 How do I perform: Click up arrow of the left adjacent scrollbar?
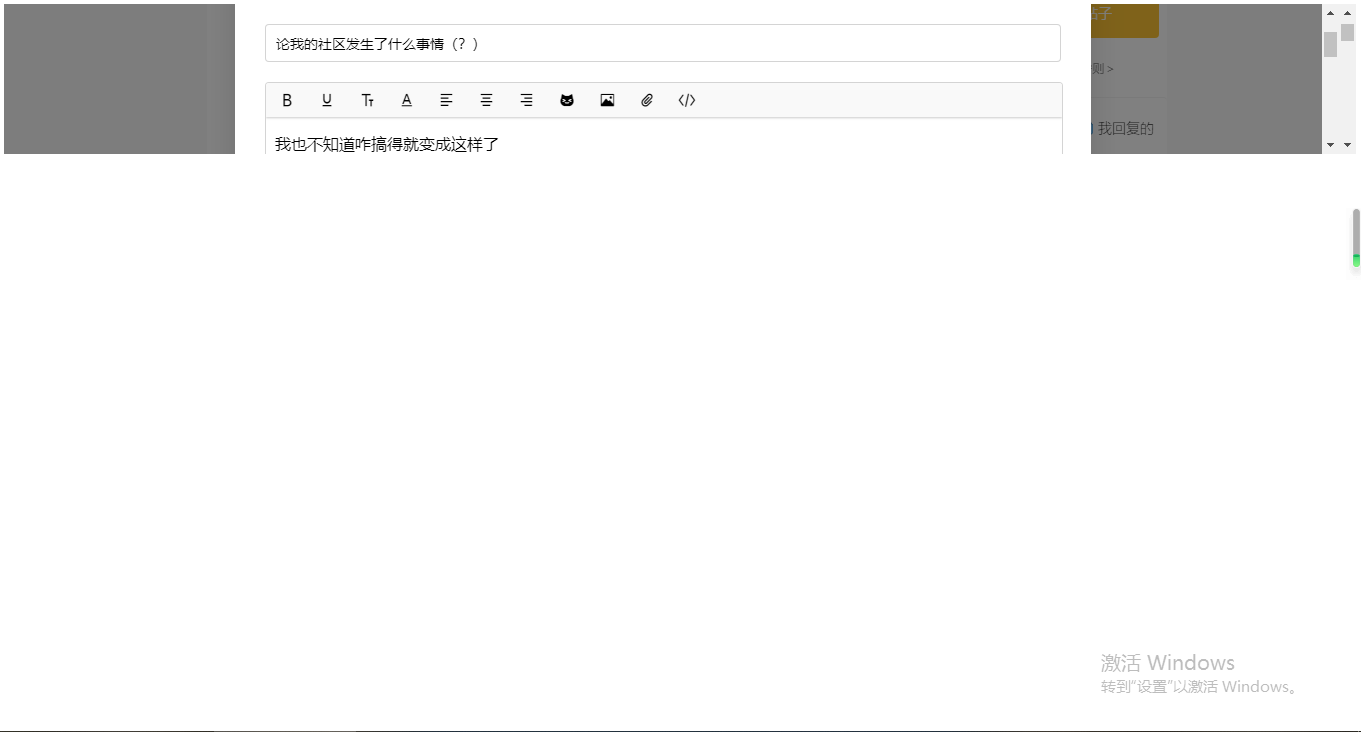click(1331, 12)
